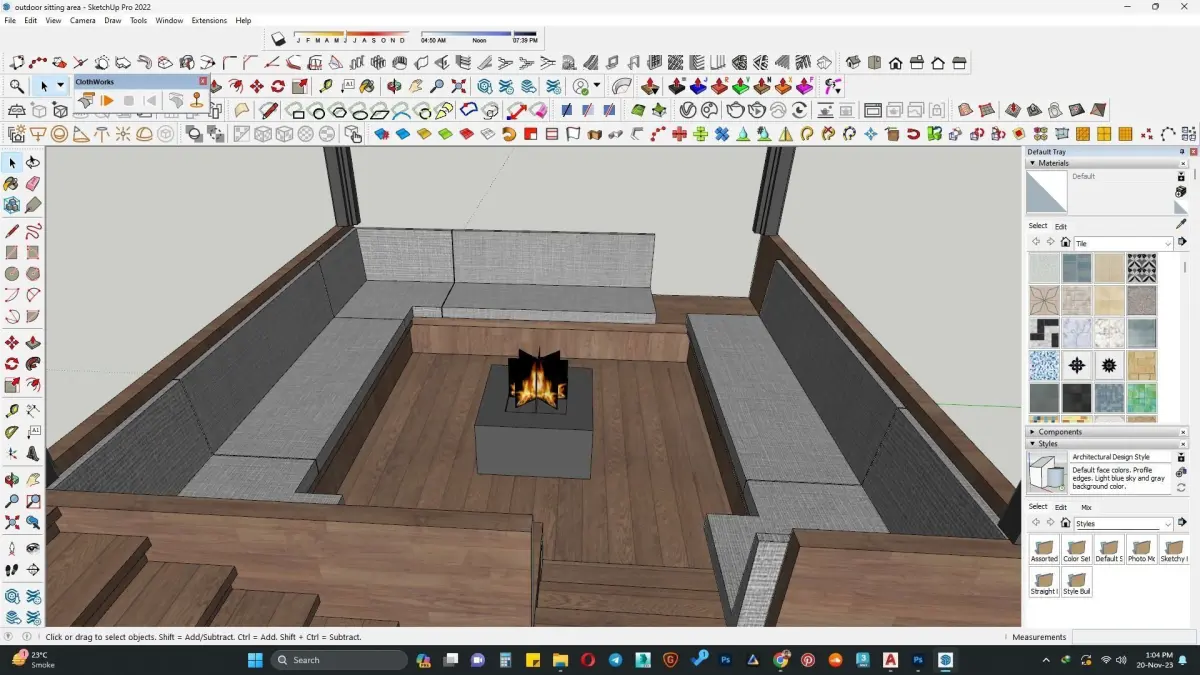
Task: Open the Style Builder folder
Action: [x=1076, y=583]
